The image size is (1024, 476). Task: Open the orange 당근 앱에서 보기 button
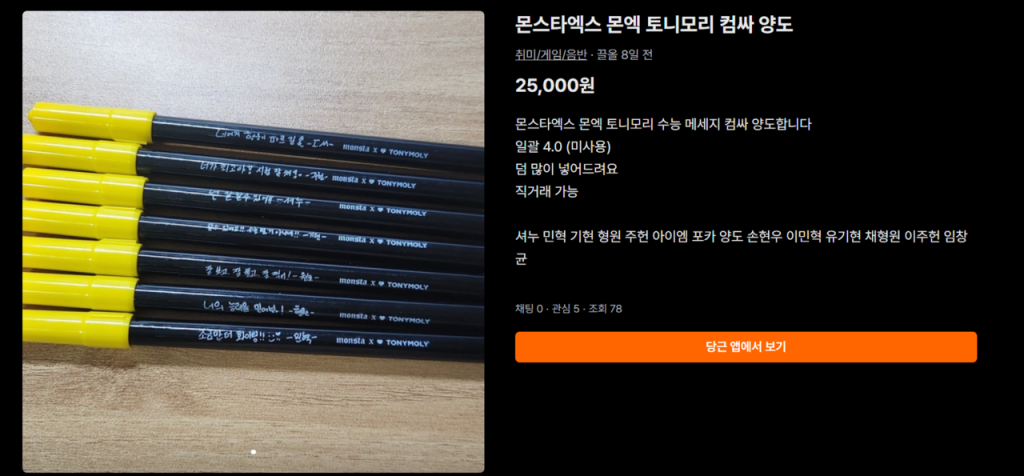click(746, 347)
